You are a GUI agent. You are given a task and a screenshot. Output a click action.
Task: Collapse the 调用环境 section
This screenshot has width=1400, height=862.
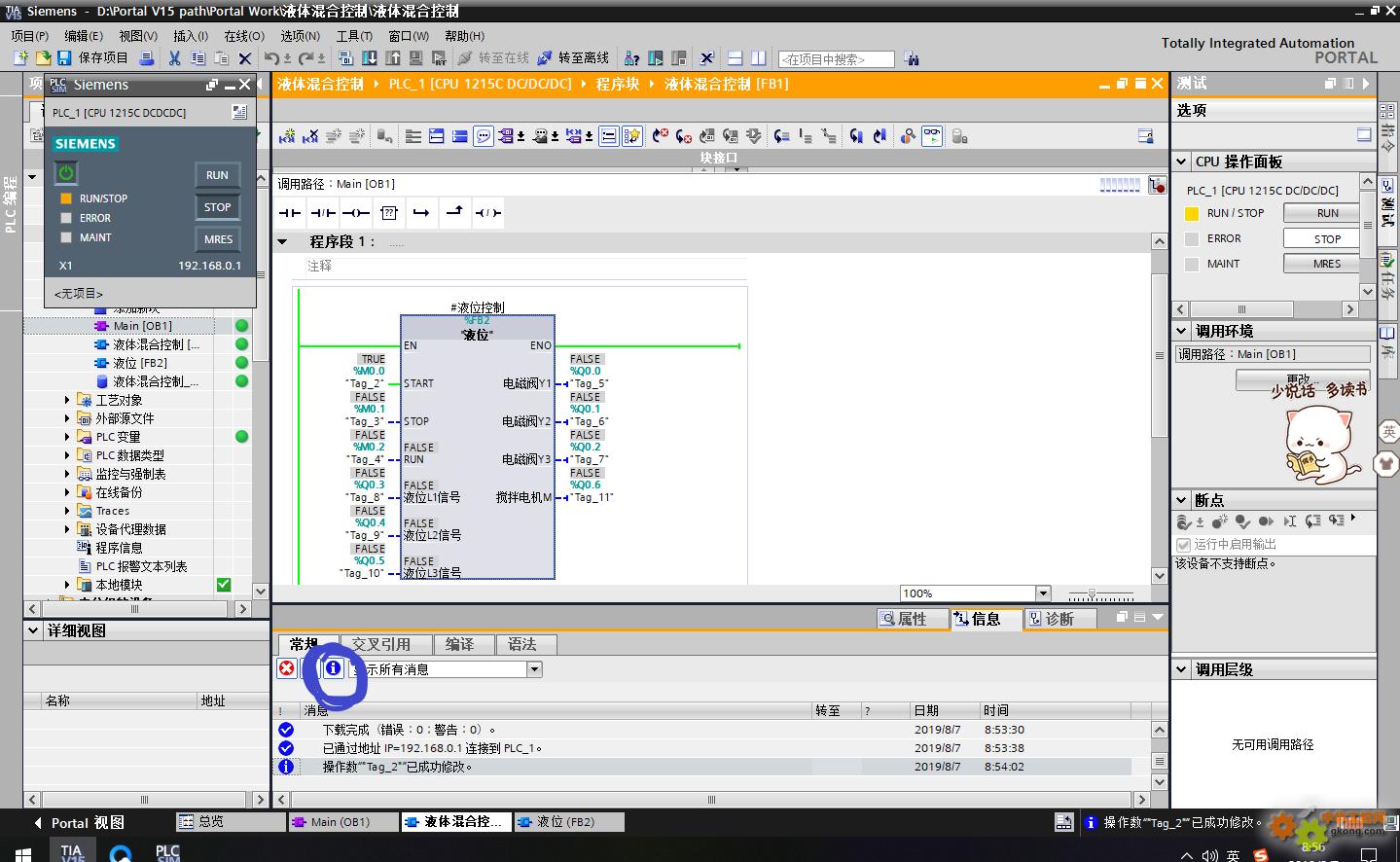point(1181,331)
